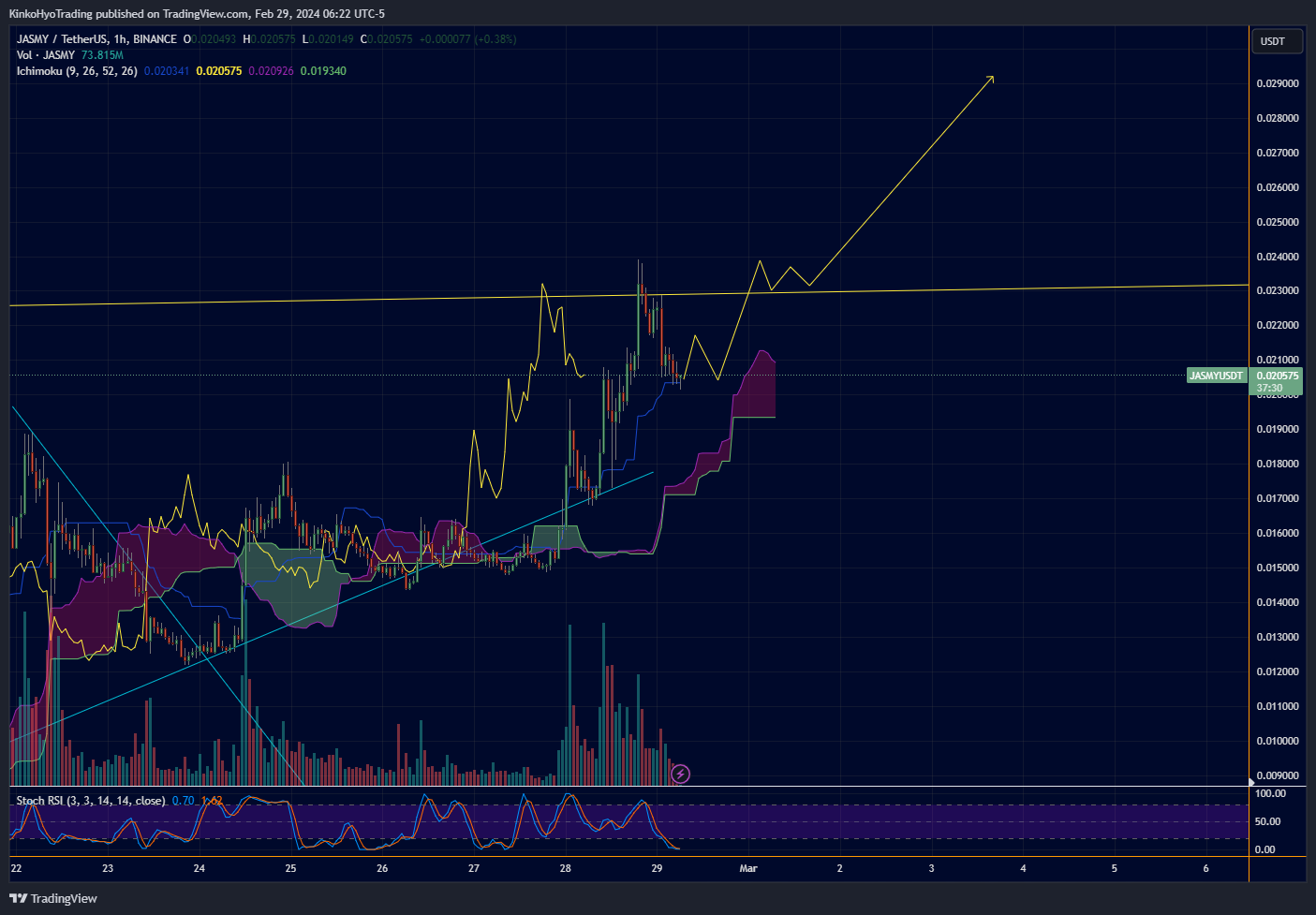Click the volume value 73.815M
The height and width of the screenshot is (915, 1316).
click(x=102, y=55)
